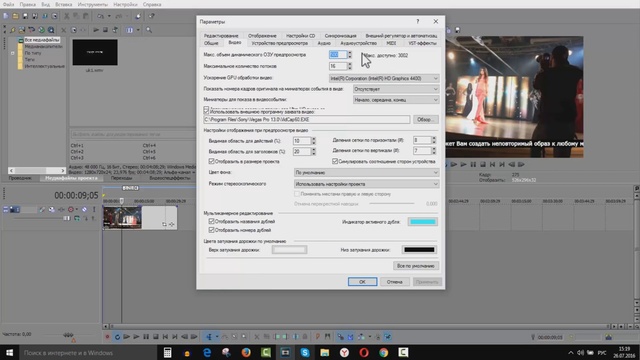Viewport: 640px width, 360px height.
Task: Click the magnifier search icon in media toolbar
Action: (149, 30)
